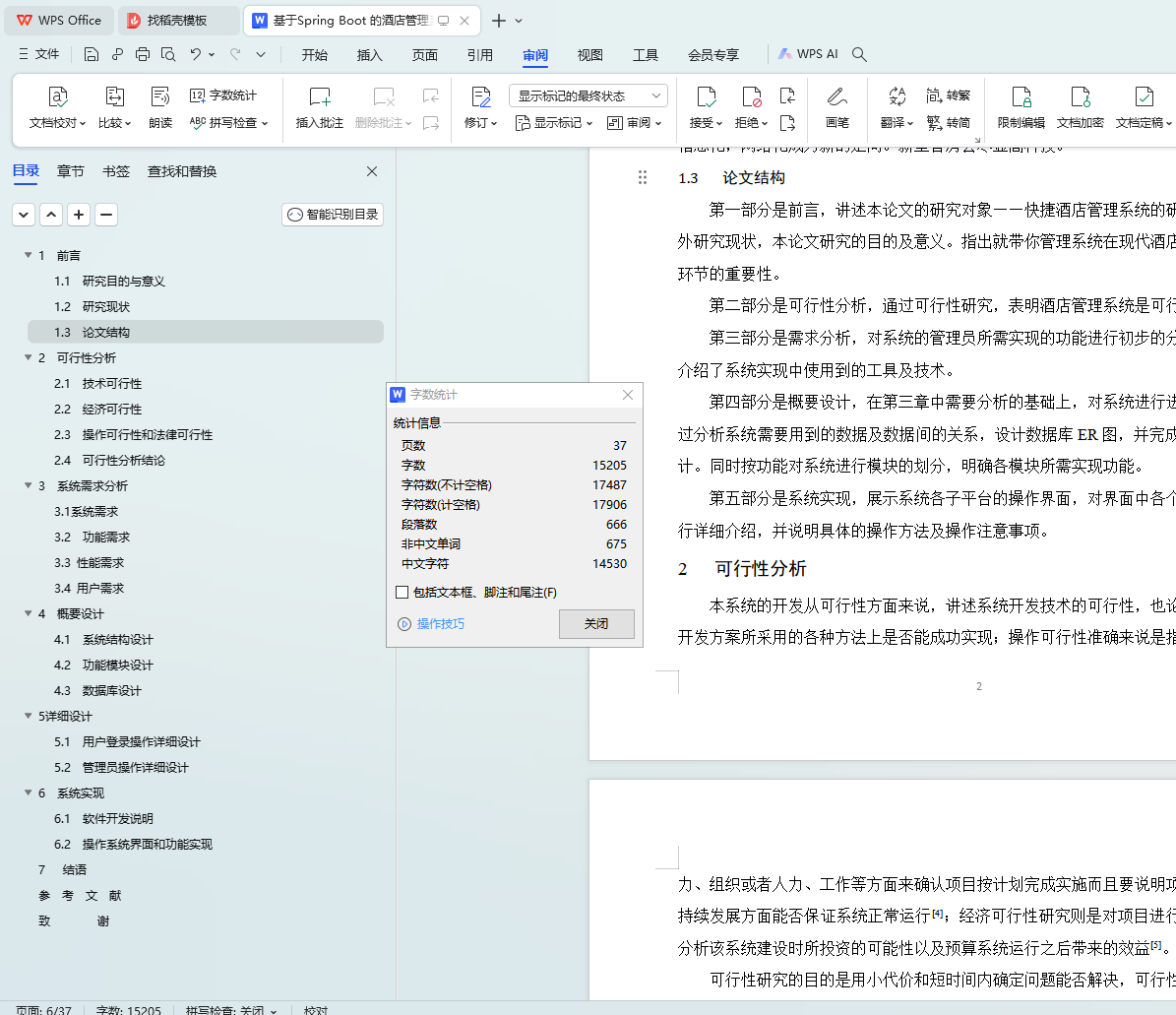Run spell check (拼写检查)
This screenshot has height=1015, width=1176.
tap(228, 122)
